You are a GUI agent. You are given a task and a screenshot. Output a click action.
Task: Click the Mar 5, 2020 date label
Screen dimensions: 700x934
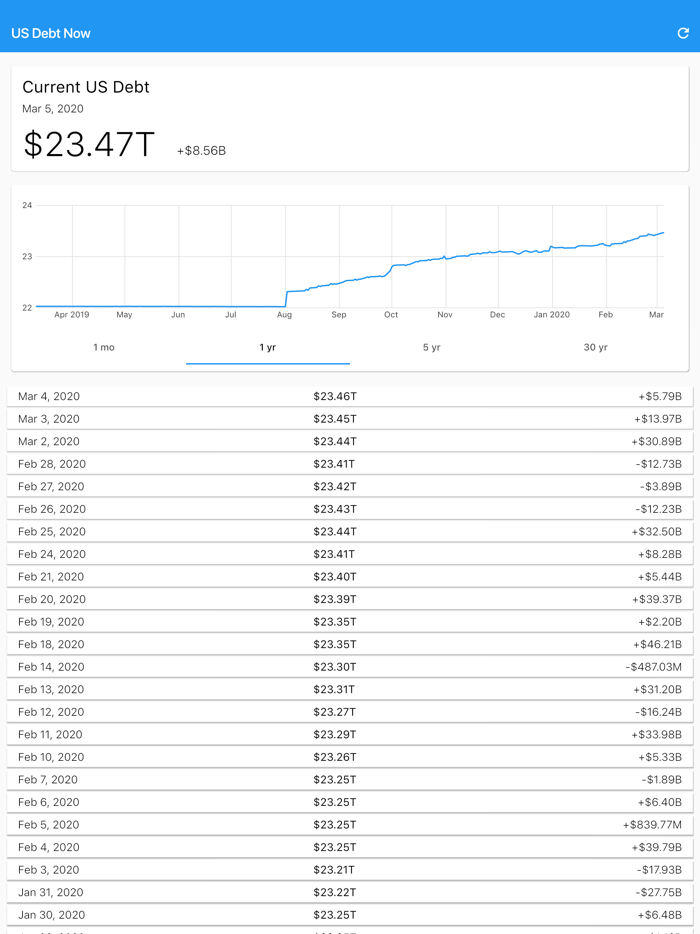[x=52, y=109]
